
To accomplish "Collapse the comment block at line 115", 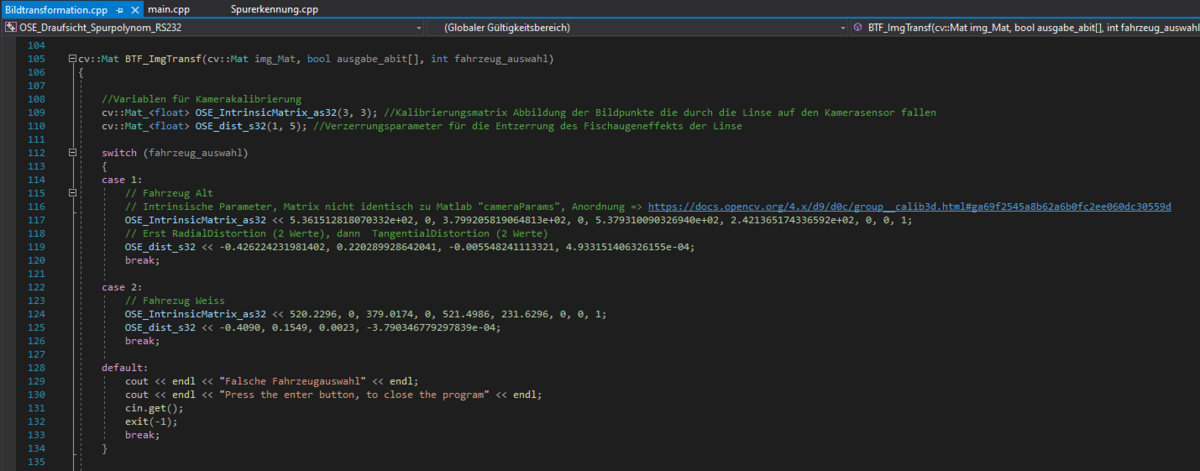I will coord(72,193).
